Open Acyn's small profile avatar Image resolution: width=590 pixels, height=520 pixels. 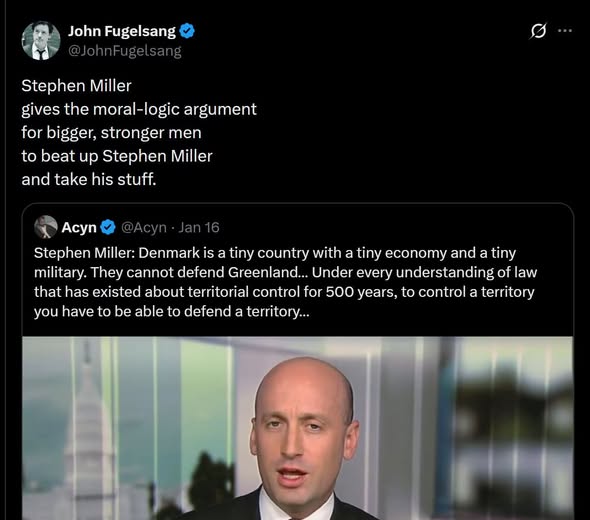pos(46,227)
